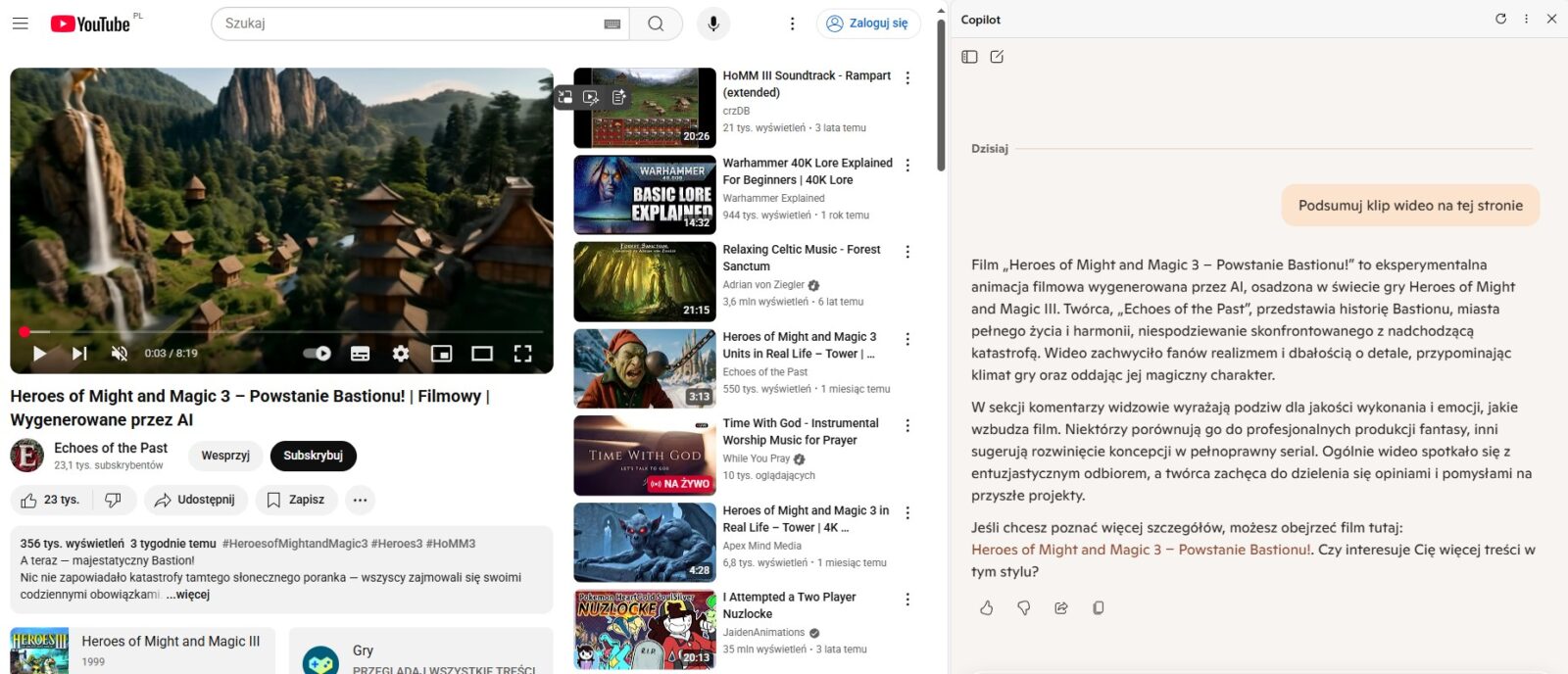
Task: Open video settings gear menu
Action: pos(401,354)
